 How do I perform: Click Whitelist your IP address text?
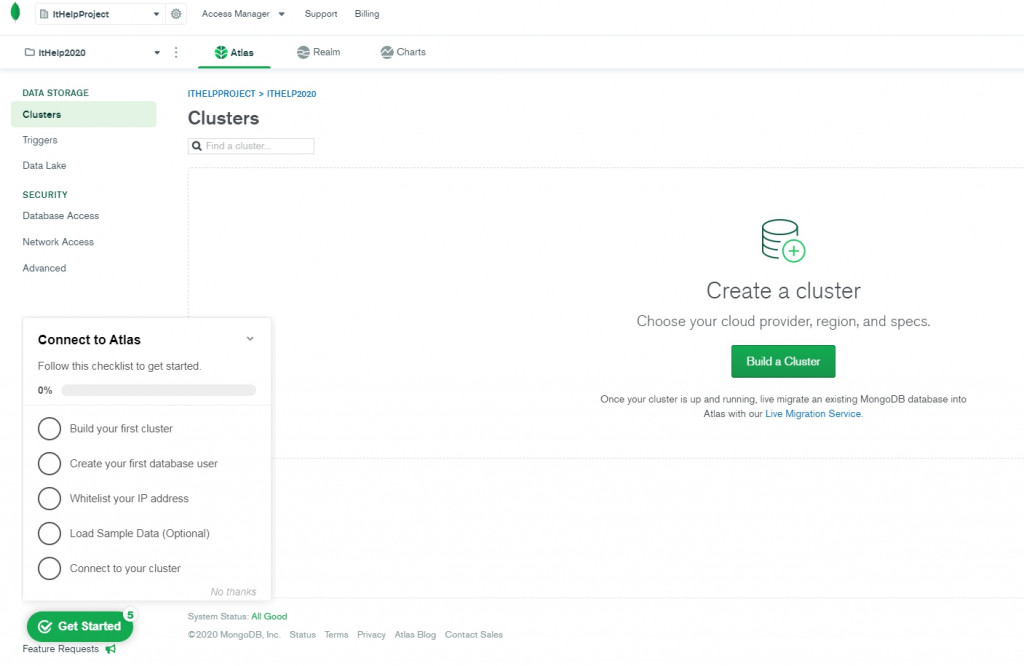pos(129,499)
